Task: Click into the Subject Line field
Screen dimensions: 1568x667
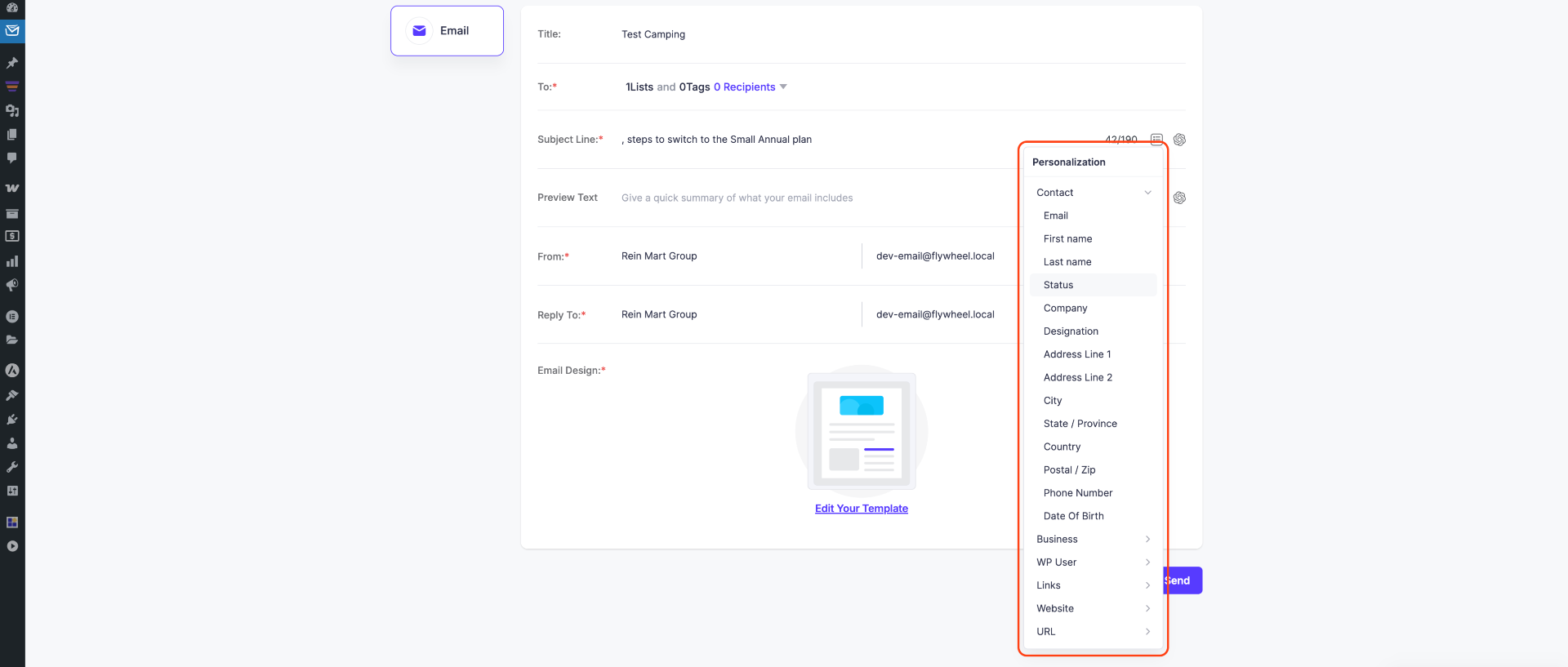Action: (857, 140)
